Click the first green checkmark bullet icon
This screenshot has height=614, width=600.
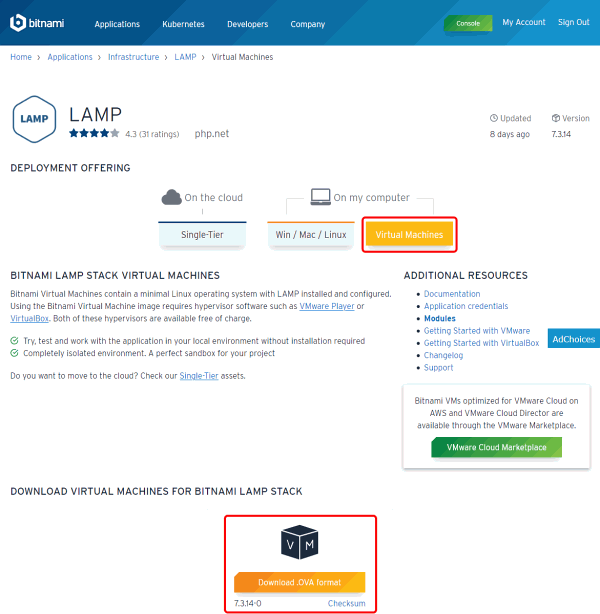pyautogui.click(x=14, y=341)
